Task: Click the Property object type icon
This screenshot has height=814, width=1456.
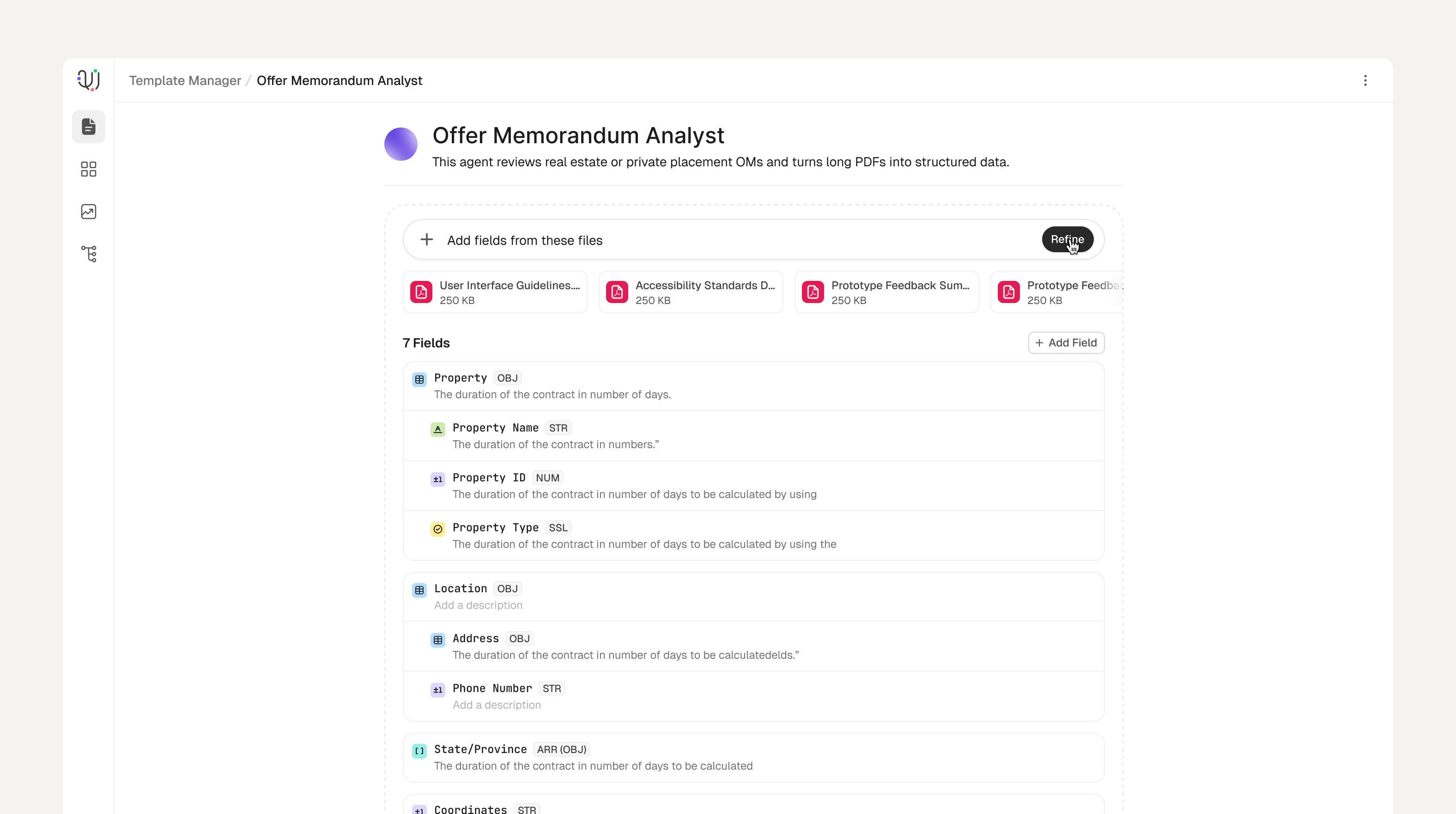Action: [419, 379]
